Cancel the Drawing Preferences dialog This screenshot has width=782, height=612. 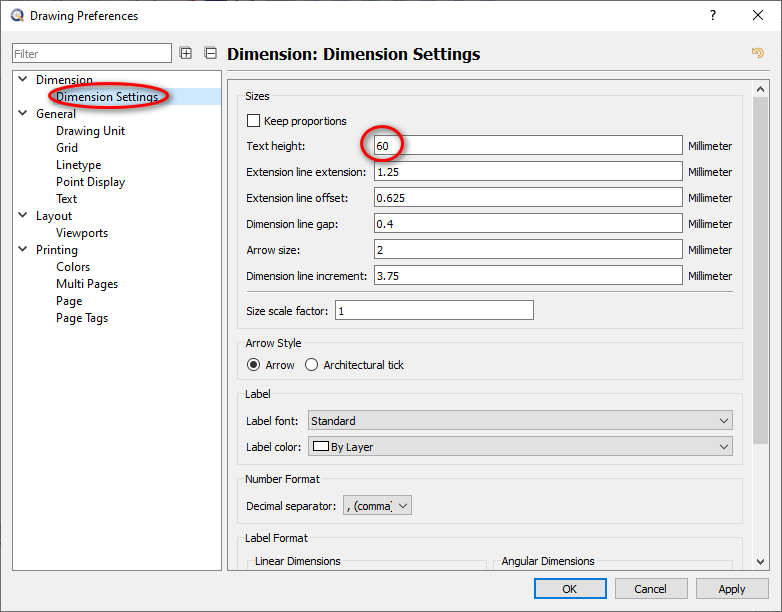coord(650,589)
